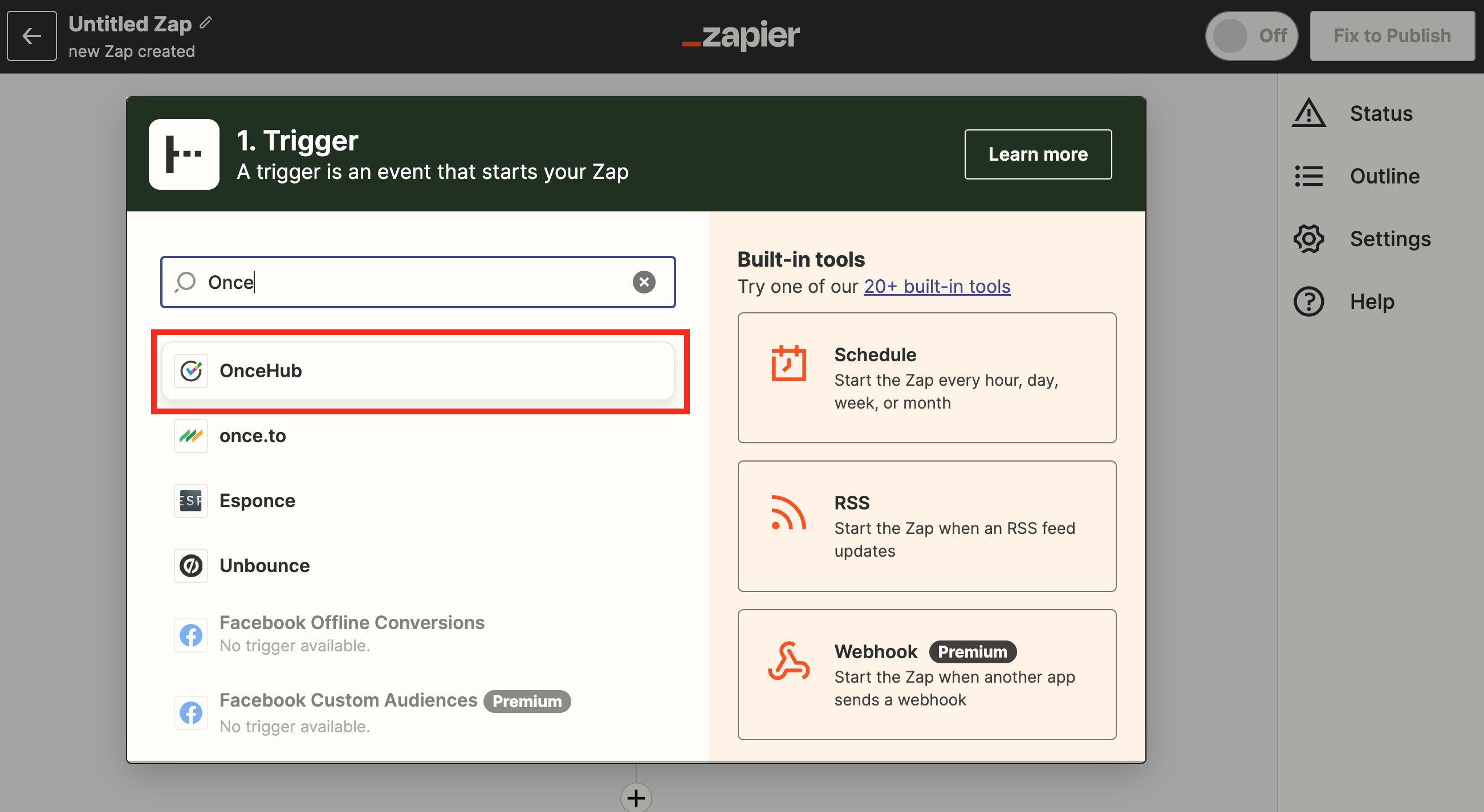Open the Learn more button
Image resolution: width=1484 pixels, height=812 pixels.
(1038, 154)
